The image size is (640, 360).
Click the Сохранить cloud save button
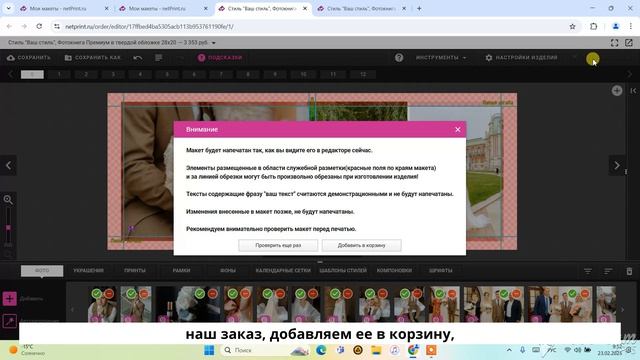[29, 58]
